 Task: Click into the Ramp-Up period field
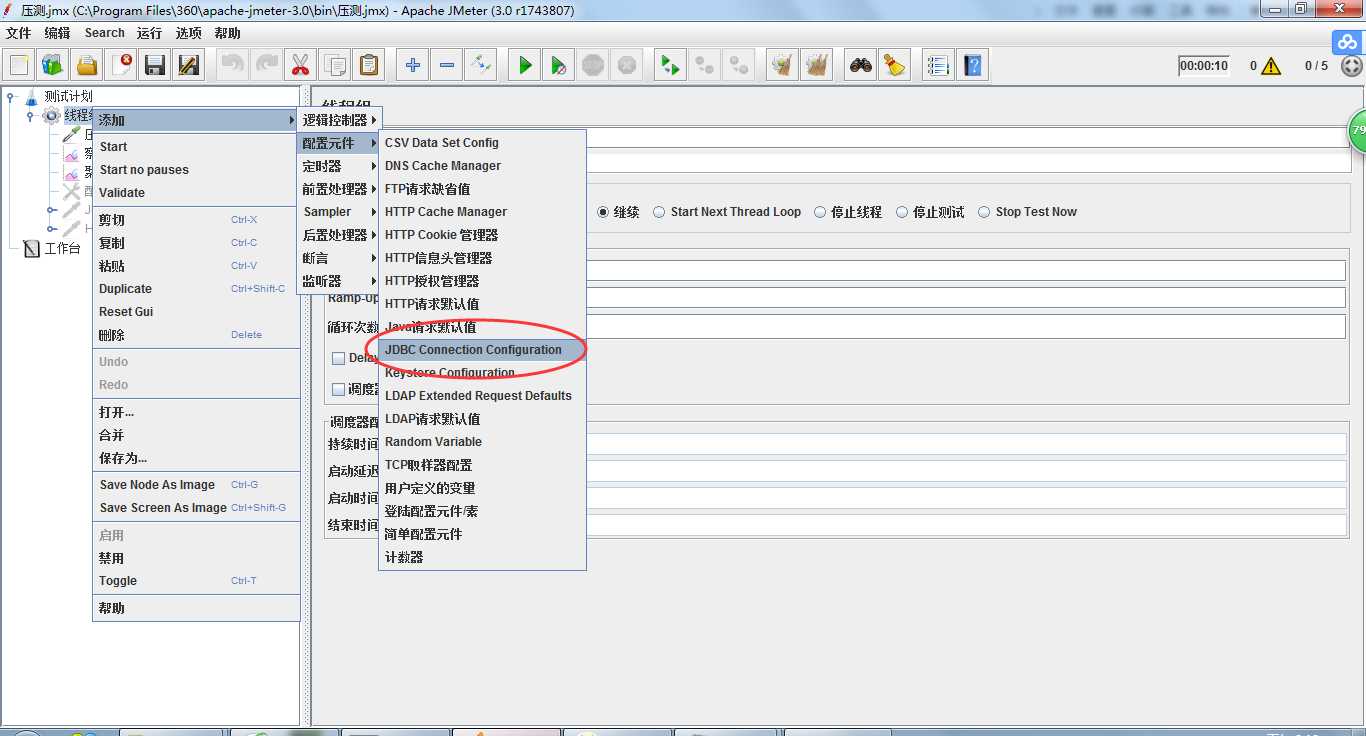click(x=965, y=298)
